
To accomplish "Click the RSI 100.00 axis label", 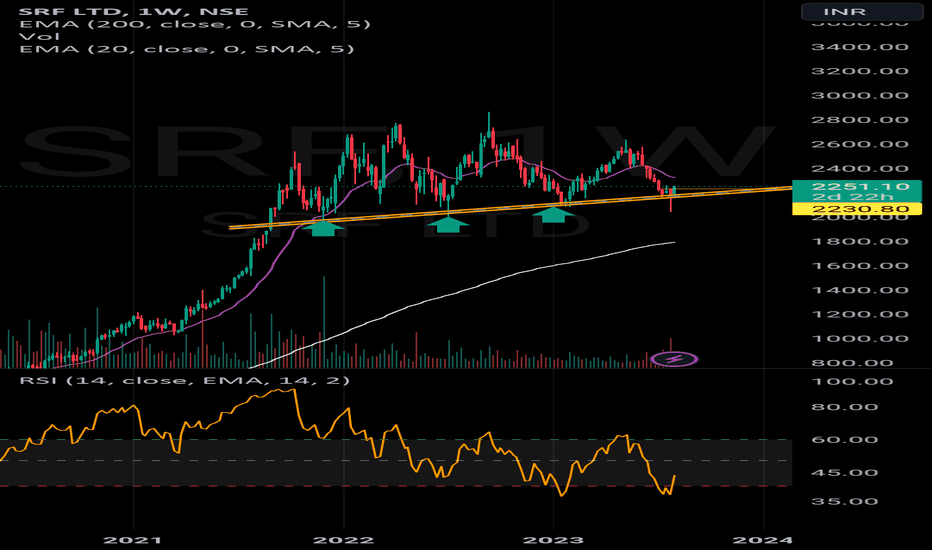I will tap(852, 381).
